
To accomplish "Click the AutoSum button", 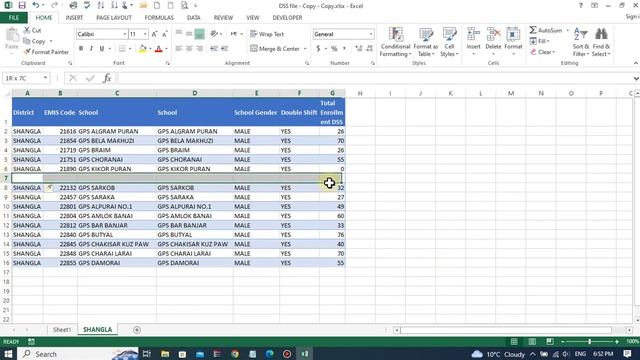I will [546, 30].
